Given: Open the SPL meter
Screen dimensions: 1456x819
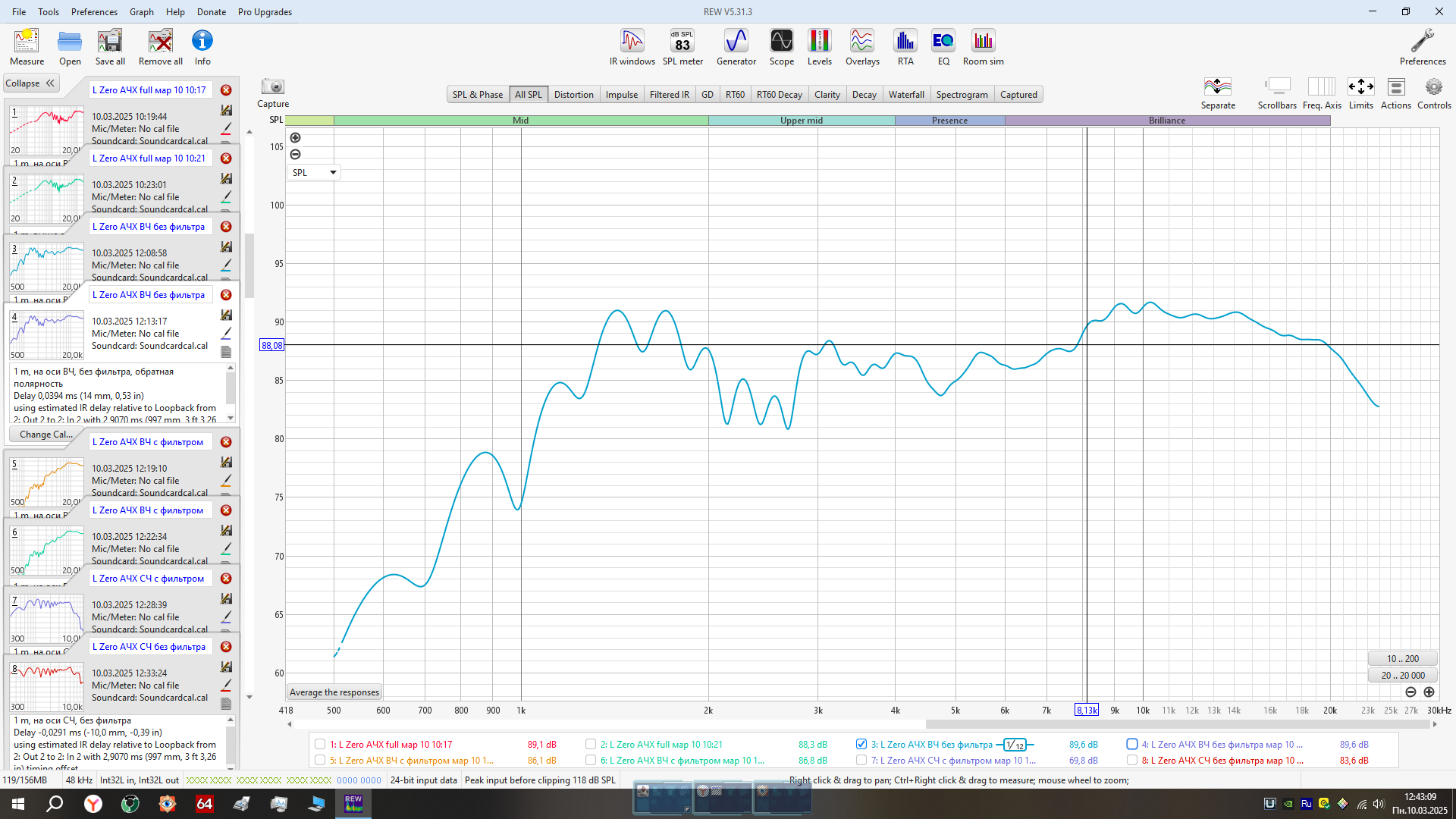Looking at the screenshot, I should click(682, 47).
